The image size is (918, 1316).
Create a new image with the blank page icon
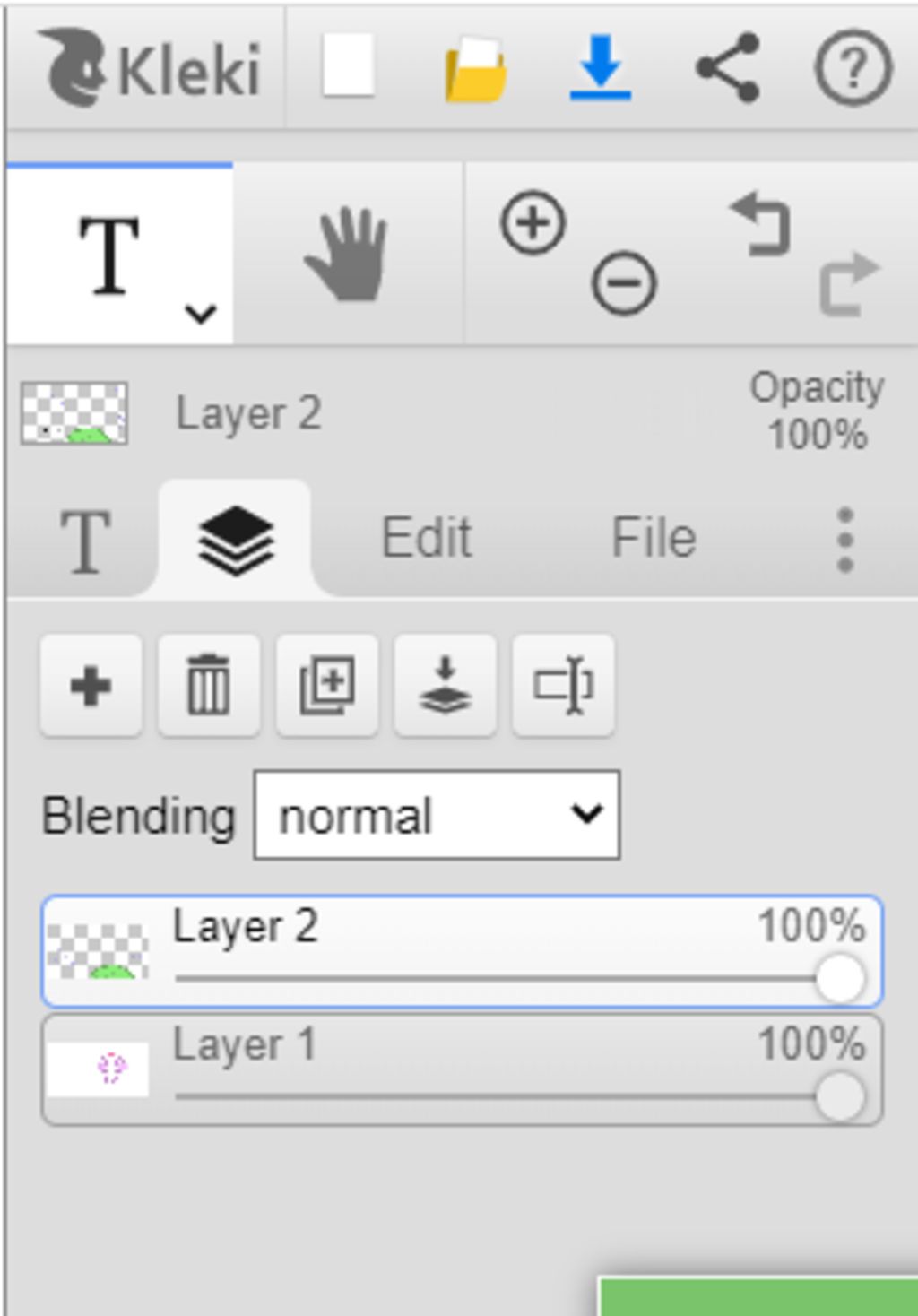pos(348,65)
